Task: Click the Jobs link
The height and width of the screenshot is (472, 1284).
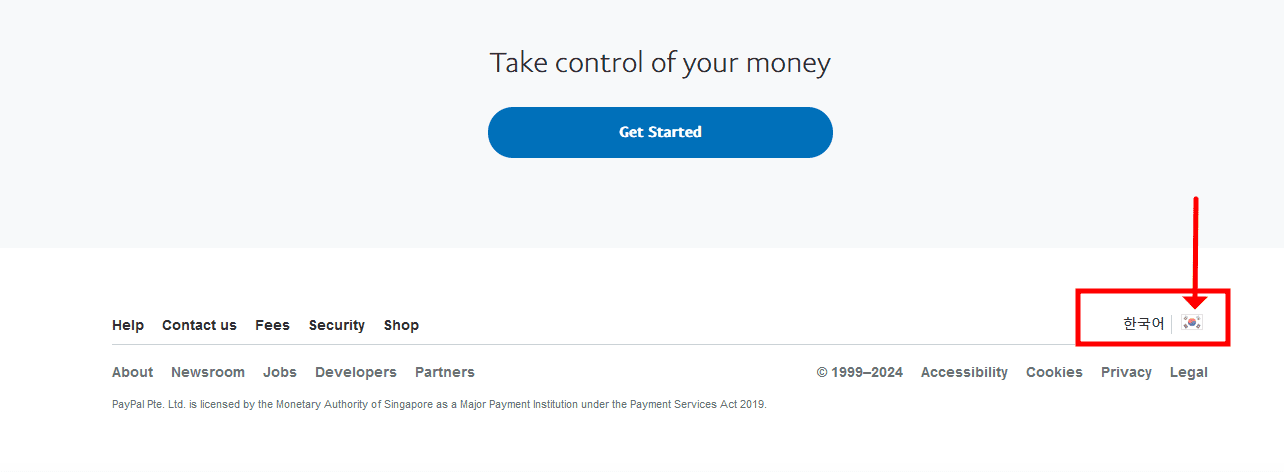Action: coord(280,372)
